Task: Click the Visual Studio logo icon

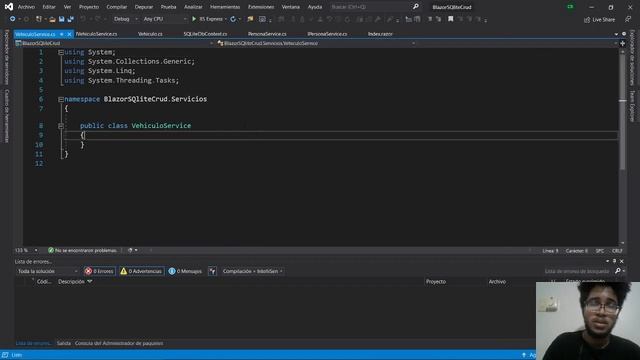Action: (9, 7)
